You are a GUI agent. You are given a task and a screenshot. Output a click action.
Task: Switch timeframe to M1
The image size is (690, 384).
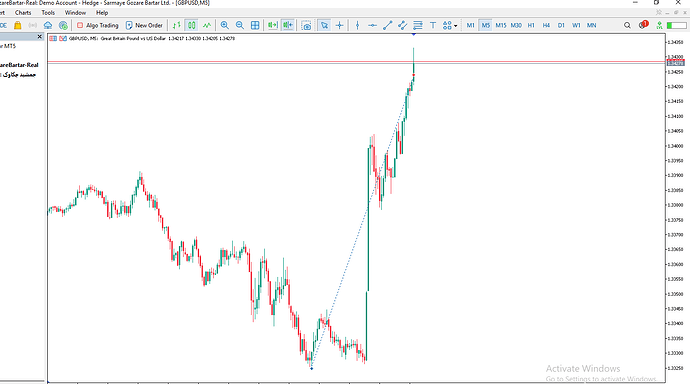point(470,26)
